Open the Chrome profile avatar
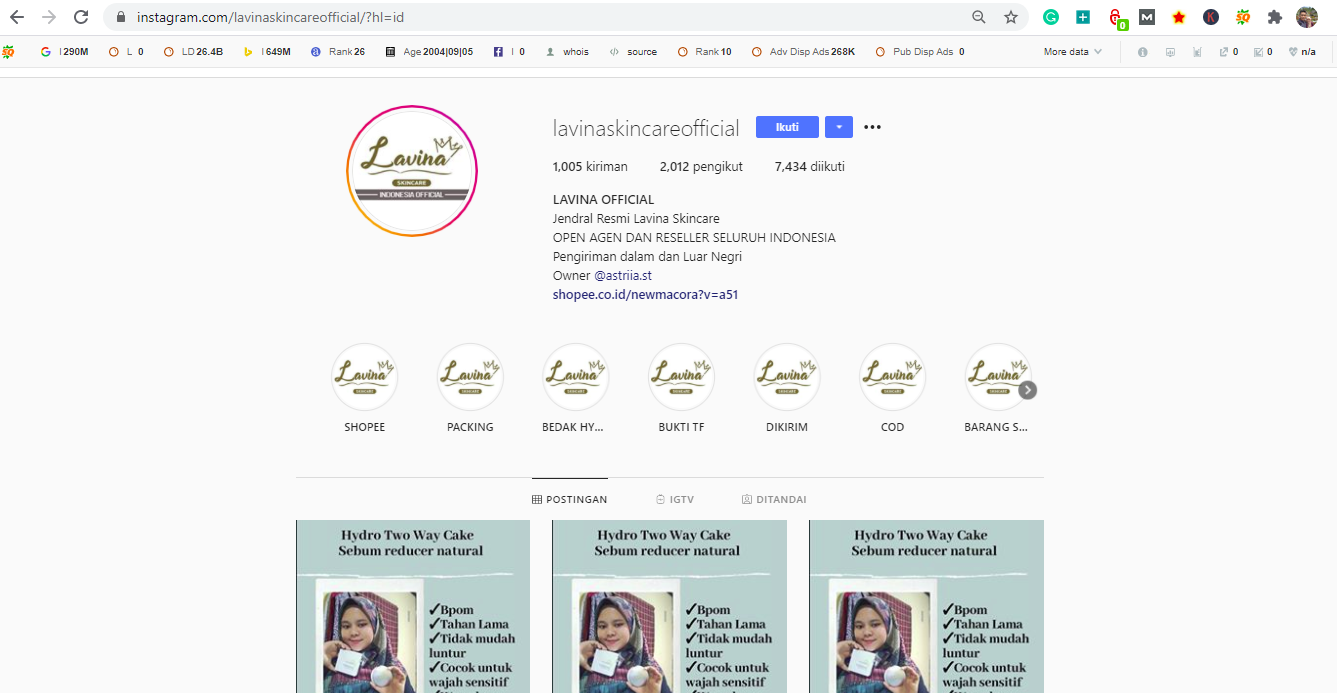The height and width of the screenshot is (693, 1337). coord(1307,17)
